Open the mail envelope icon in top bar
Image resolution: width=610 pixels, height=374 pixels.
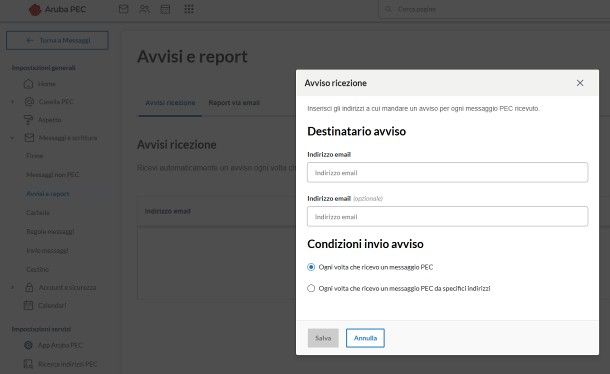click(123, 9)
